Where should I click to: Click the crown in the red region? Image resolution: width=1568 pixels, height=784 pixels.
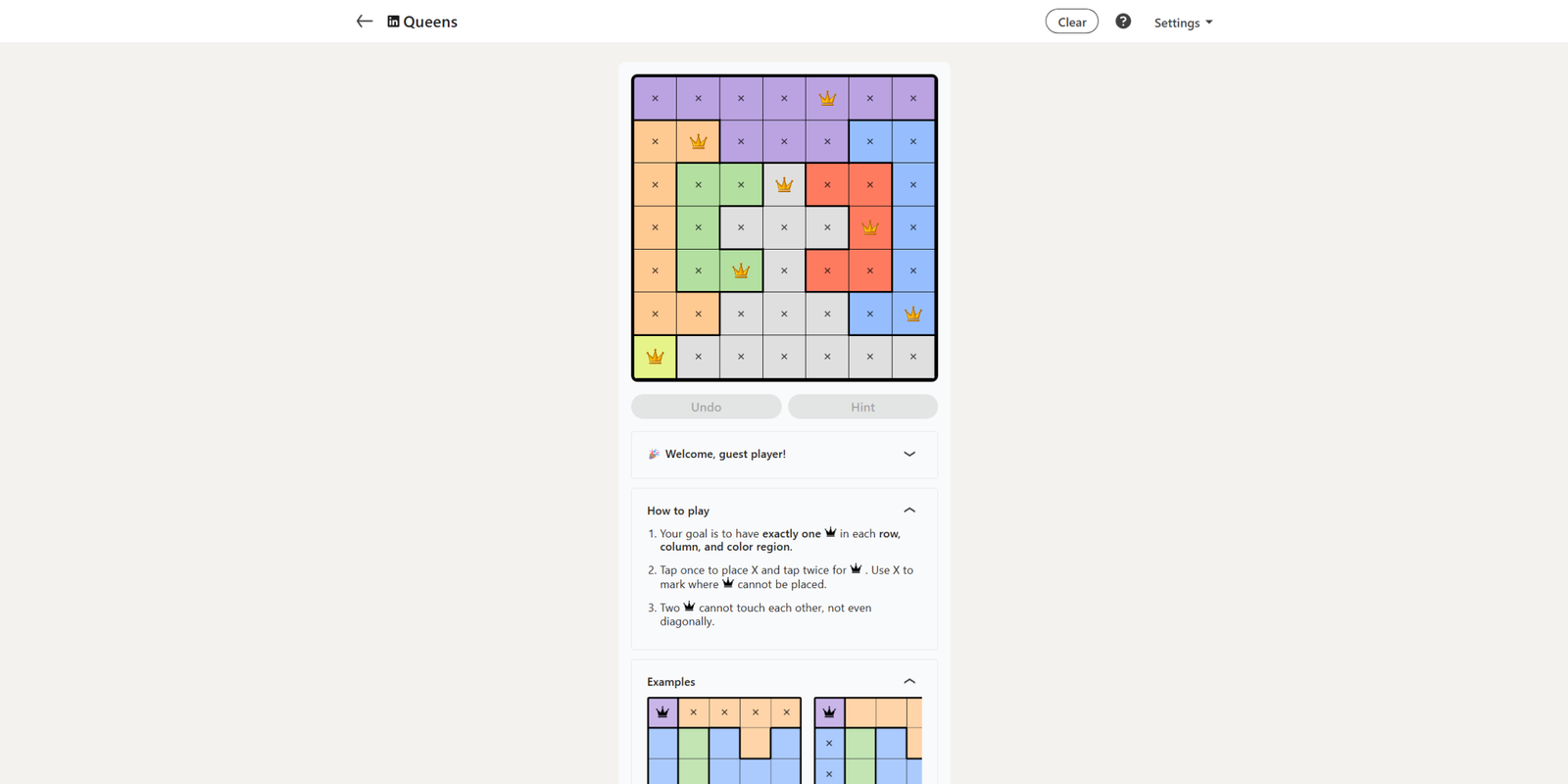(x=870, y=227)
